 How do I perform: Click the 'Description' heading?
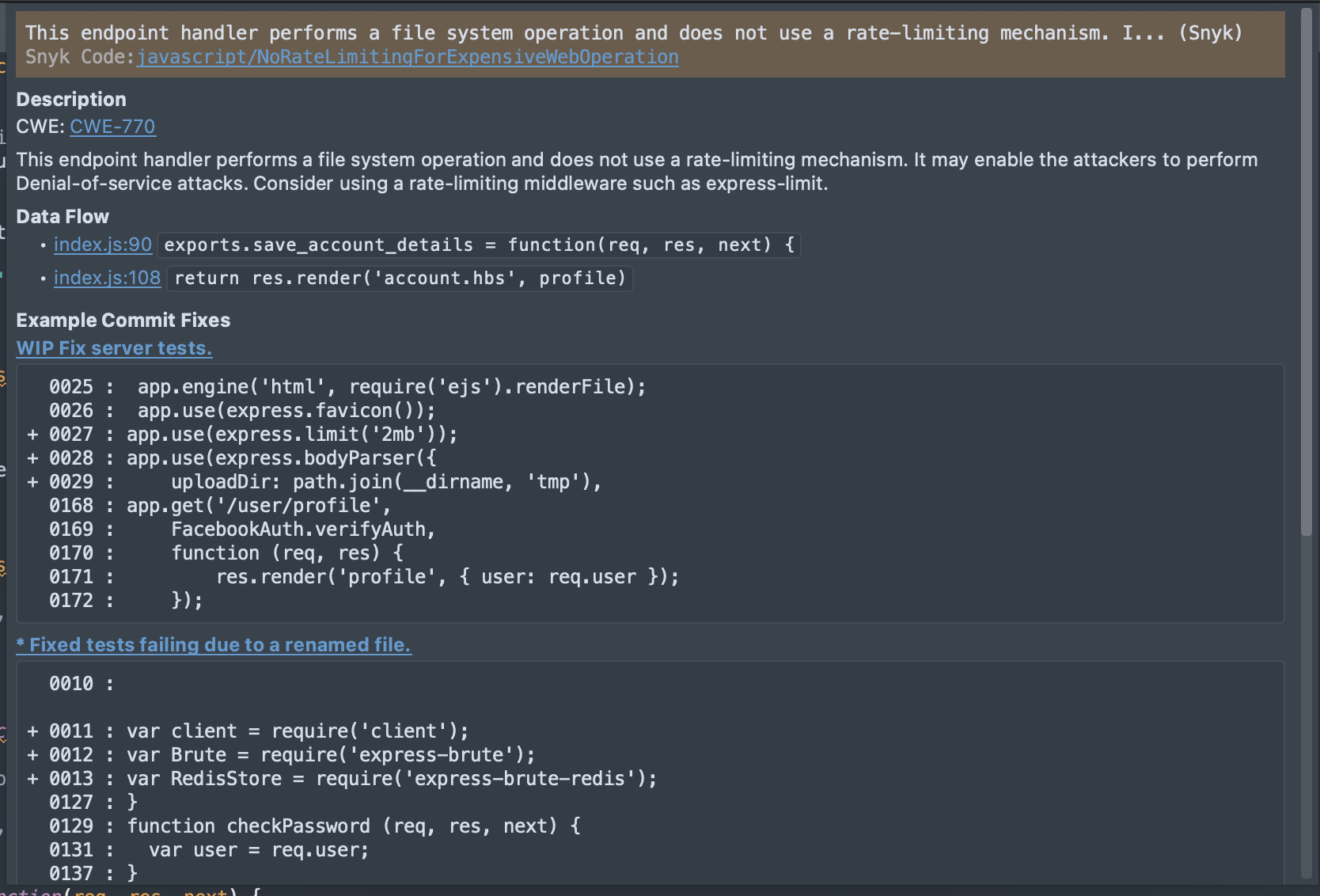tap(71, 100)
